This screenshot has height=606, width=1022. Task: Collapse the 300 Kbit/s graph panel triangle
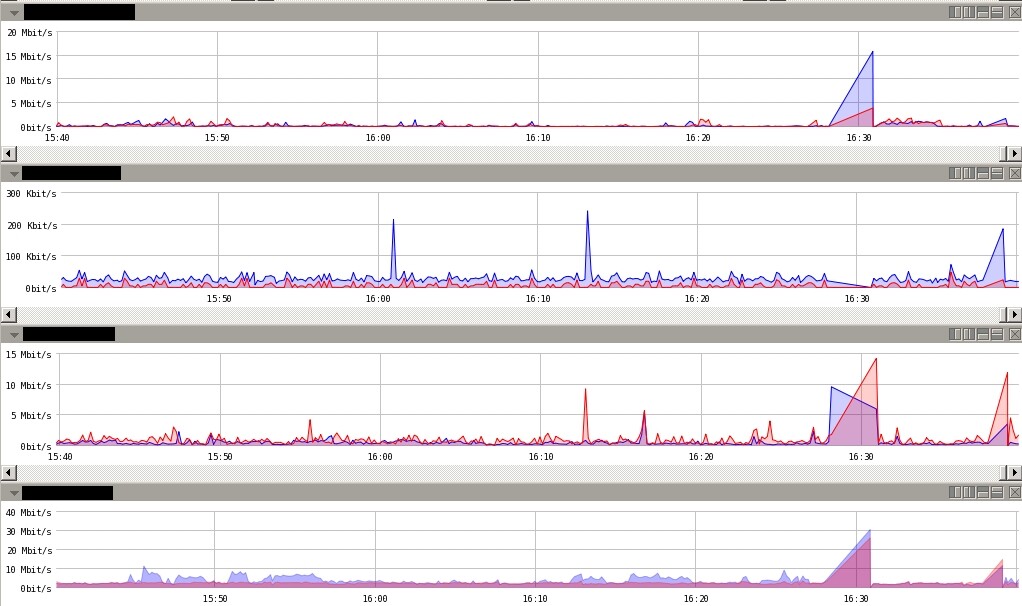click(x=14, y=173)
